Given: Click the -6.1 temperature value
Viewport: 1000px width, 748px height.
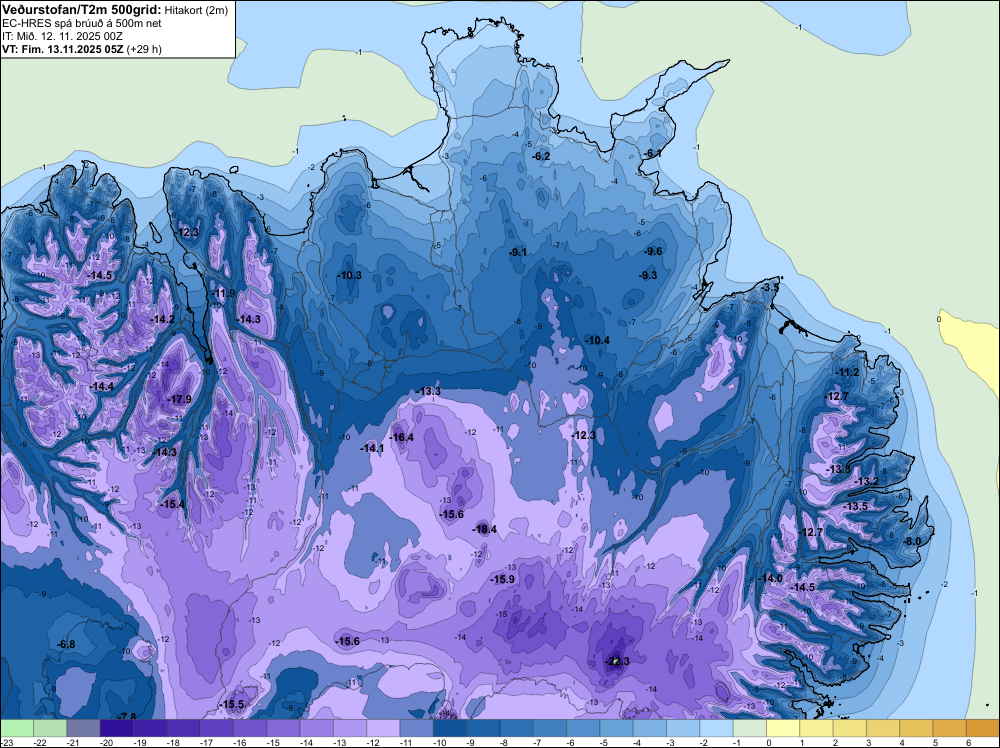Looking at the screenshot, I should pyautogui.click(x=652, y=154).
